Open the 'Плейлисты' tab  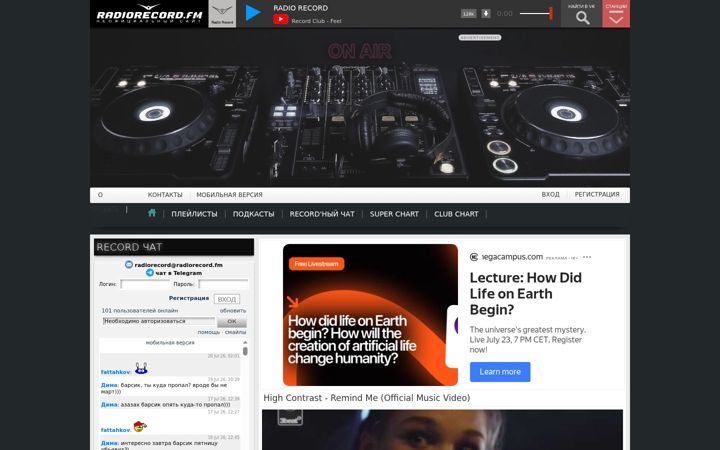194,214
